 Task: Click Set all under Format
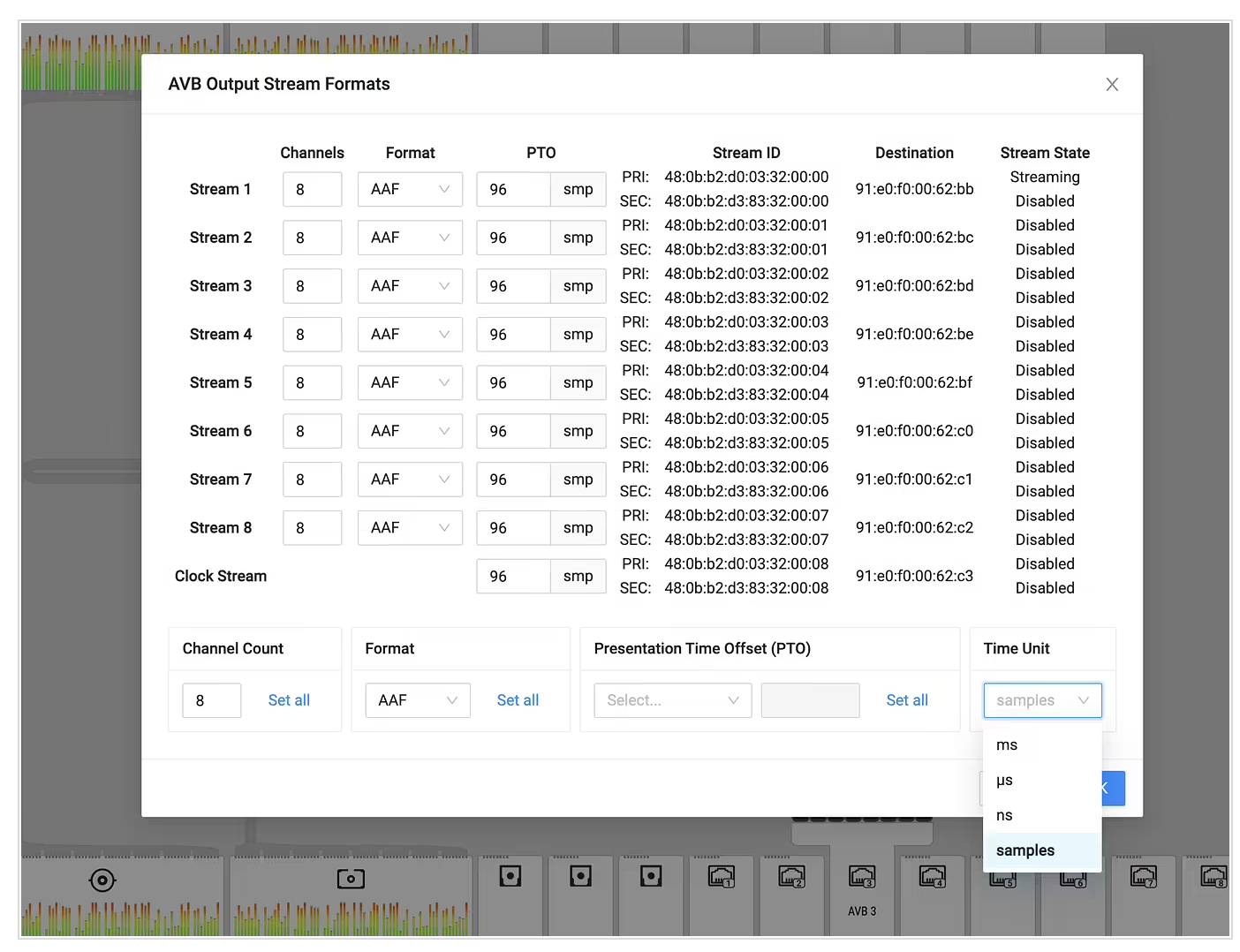[518, 700]
